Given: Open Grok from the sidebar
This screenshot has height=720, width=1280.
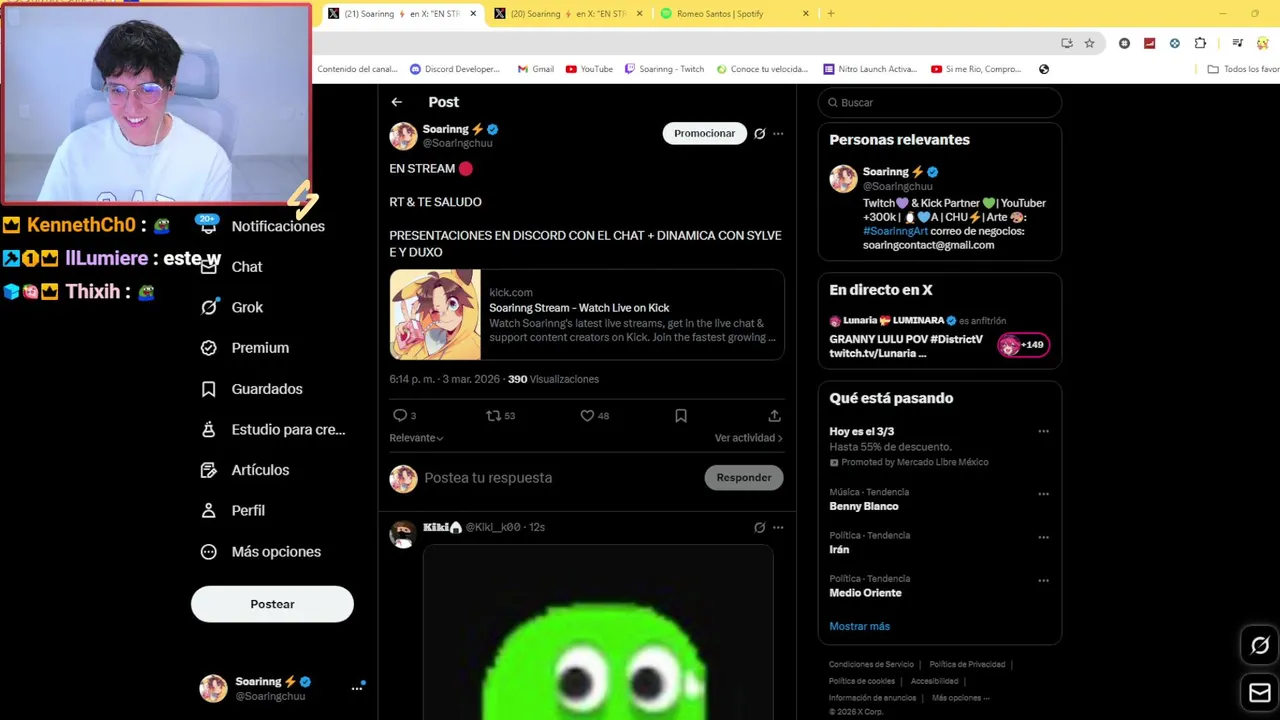Looking at the screenshot, I should (247, 307).
